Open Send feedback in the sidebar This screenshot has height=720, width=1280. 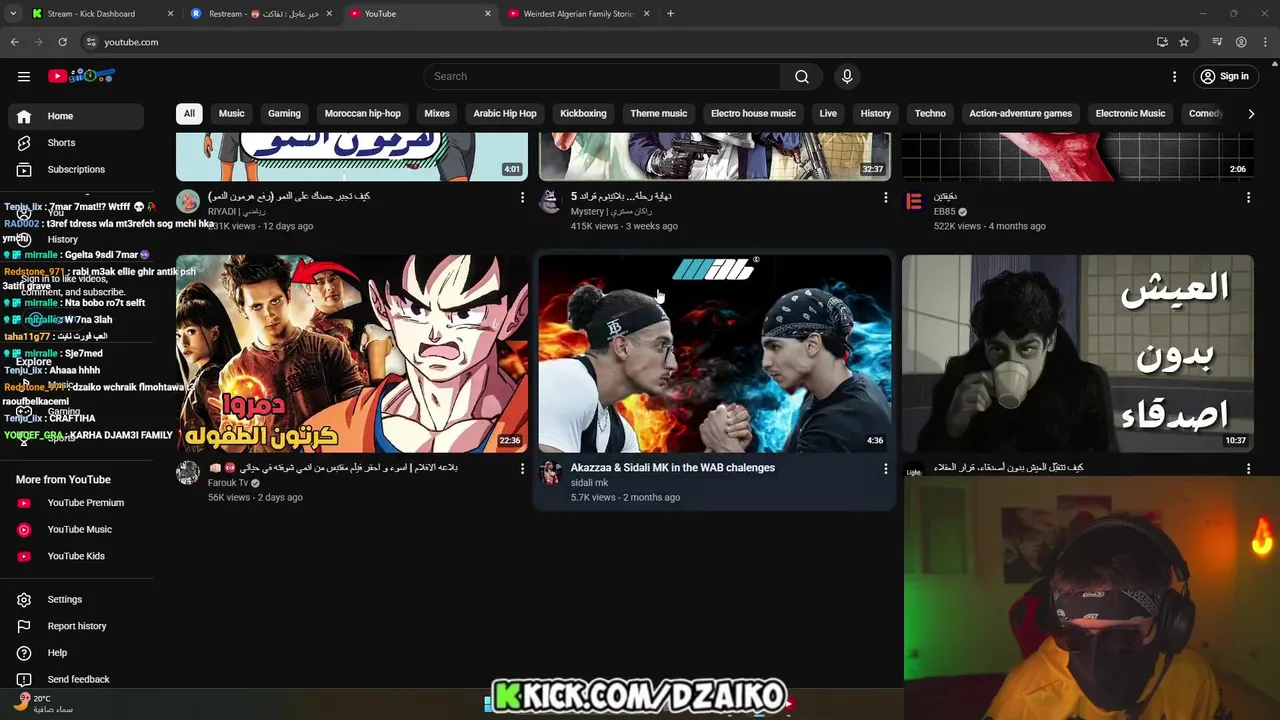pyautogui.click(x=76, y=679)
